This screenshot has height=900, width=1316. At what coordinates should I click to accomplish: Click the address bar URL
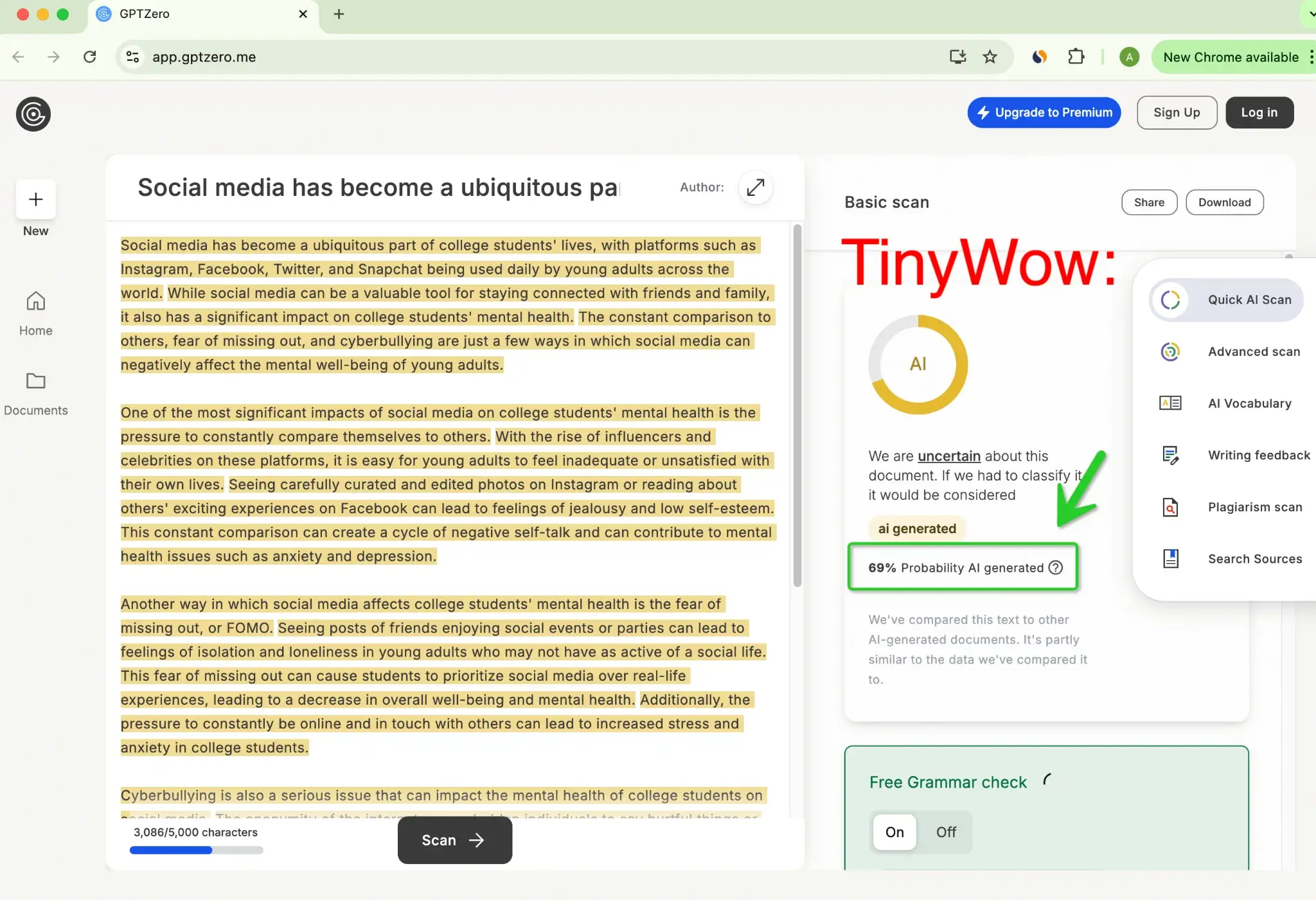204,57
